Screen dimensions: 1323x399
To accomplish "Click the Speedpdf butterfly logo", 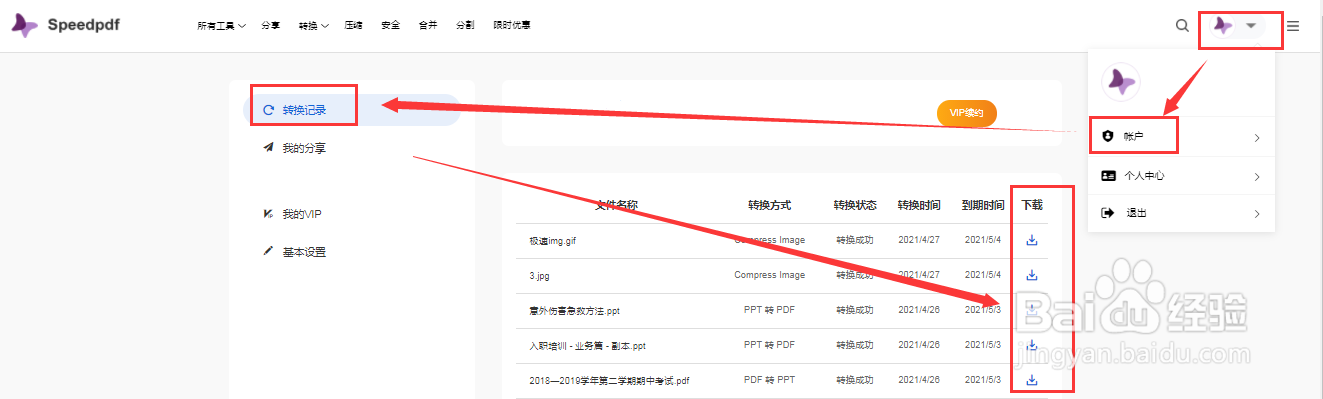I will pyautogui.click(x=25, y=25).
